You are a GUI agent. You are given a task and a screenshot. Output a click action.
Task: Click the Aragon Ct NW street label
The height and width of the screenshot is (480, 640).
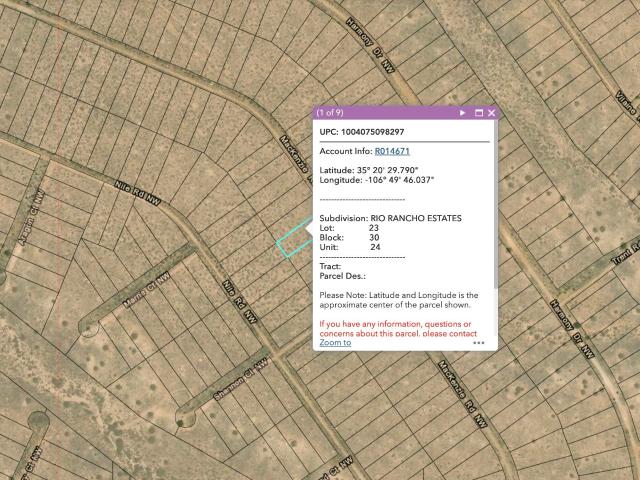point(31,218)
